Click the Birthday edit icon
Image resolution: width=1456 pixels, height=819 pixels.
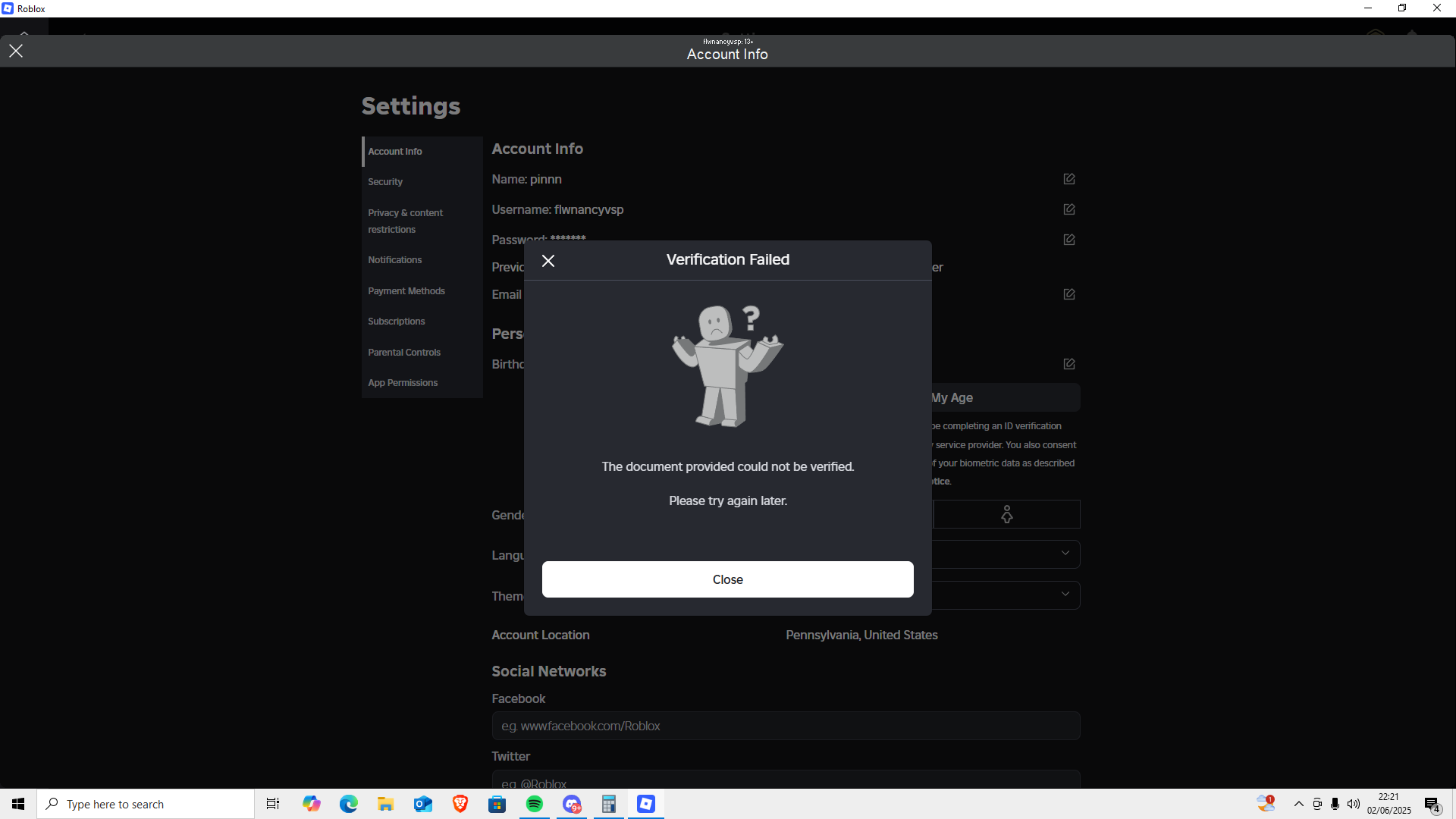point(1069,364)
